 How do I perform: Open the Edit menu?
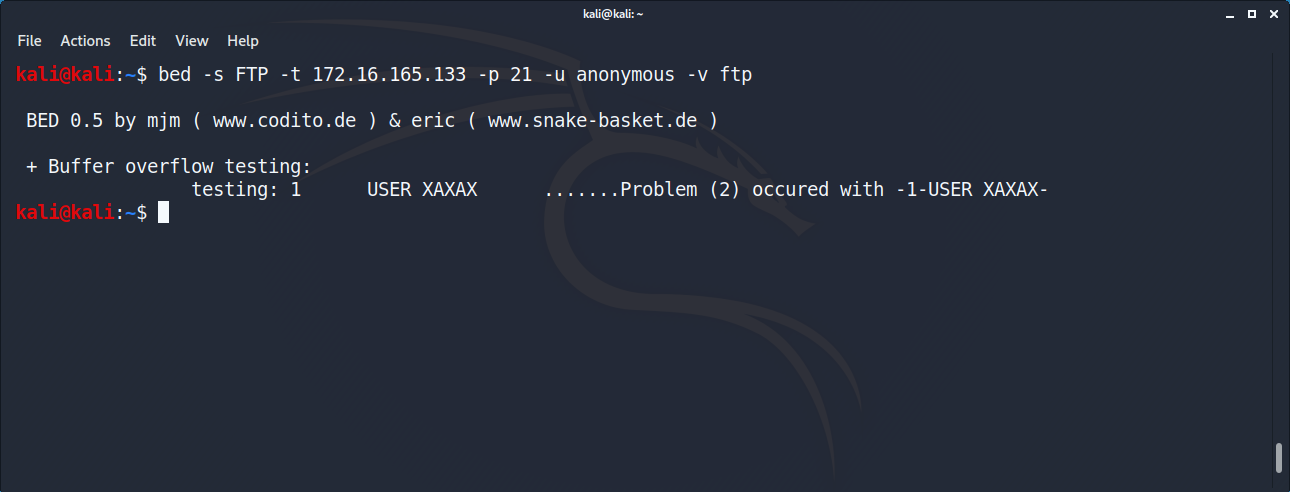pyautogui.click(x=143, y=41)
